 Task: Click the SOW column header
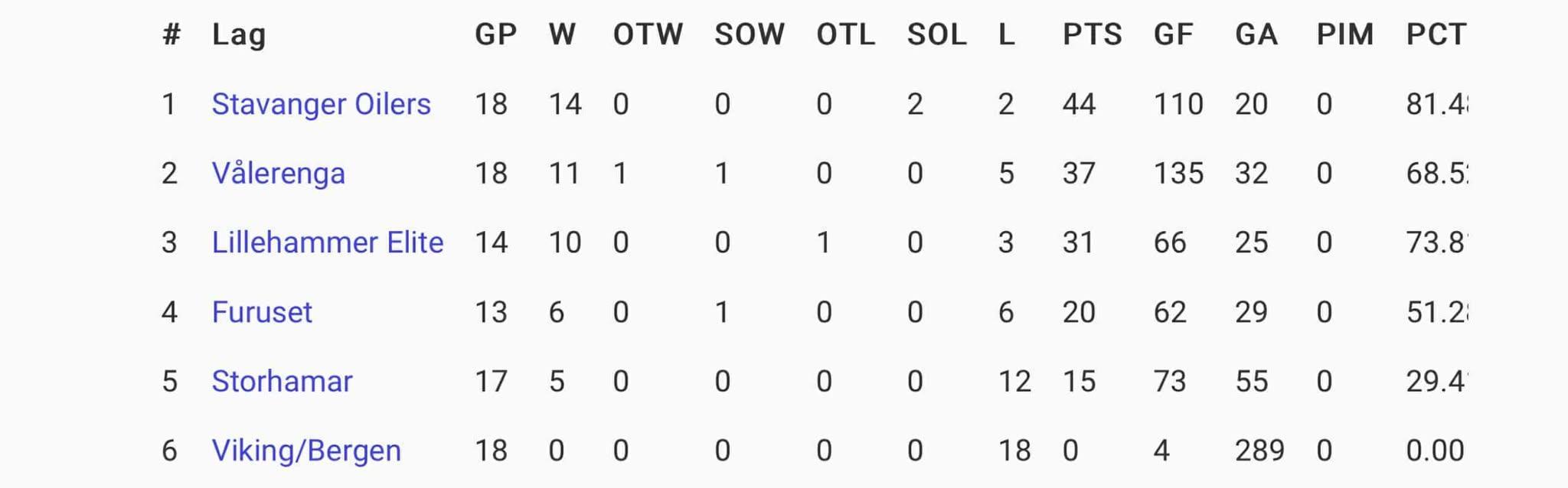750,34
